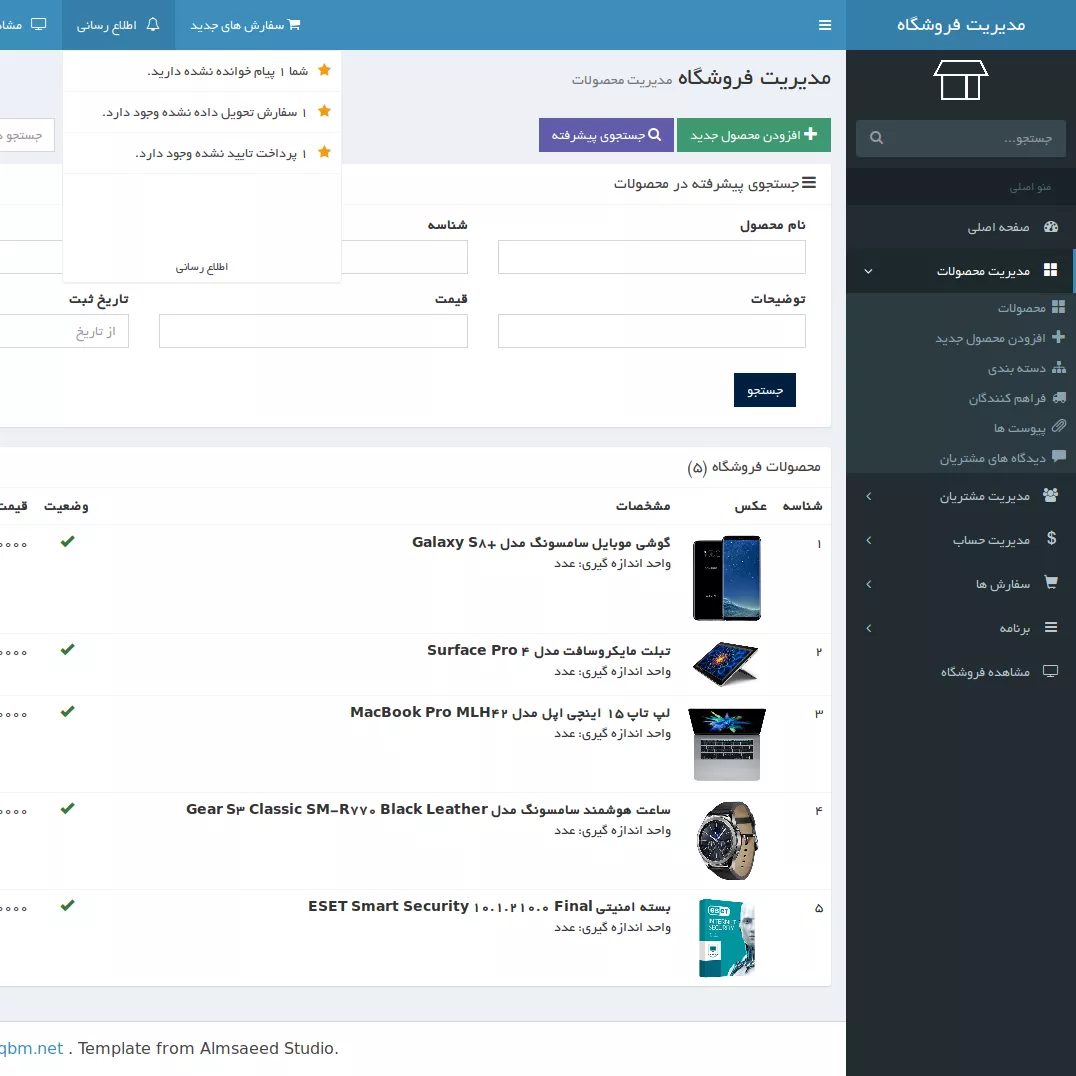Click the status checkmark of ESET Smart Security row
The height and width of the screenshot is (1076, 1076).
67,905
